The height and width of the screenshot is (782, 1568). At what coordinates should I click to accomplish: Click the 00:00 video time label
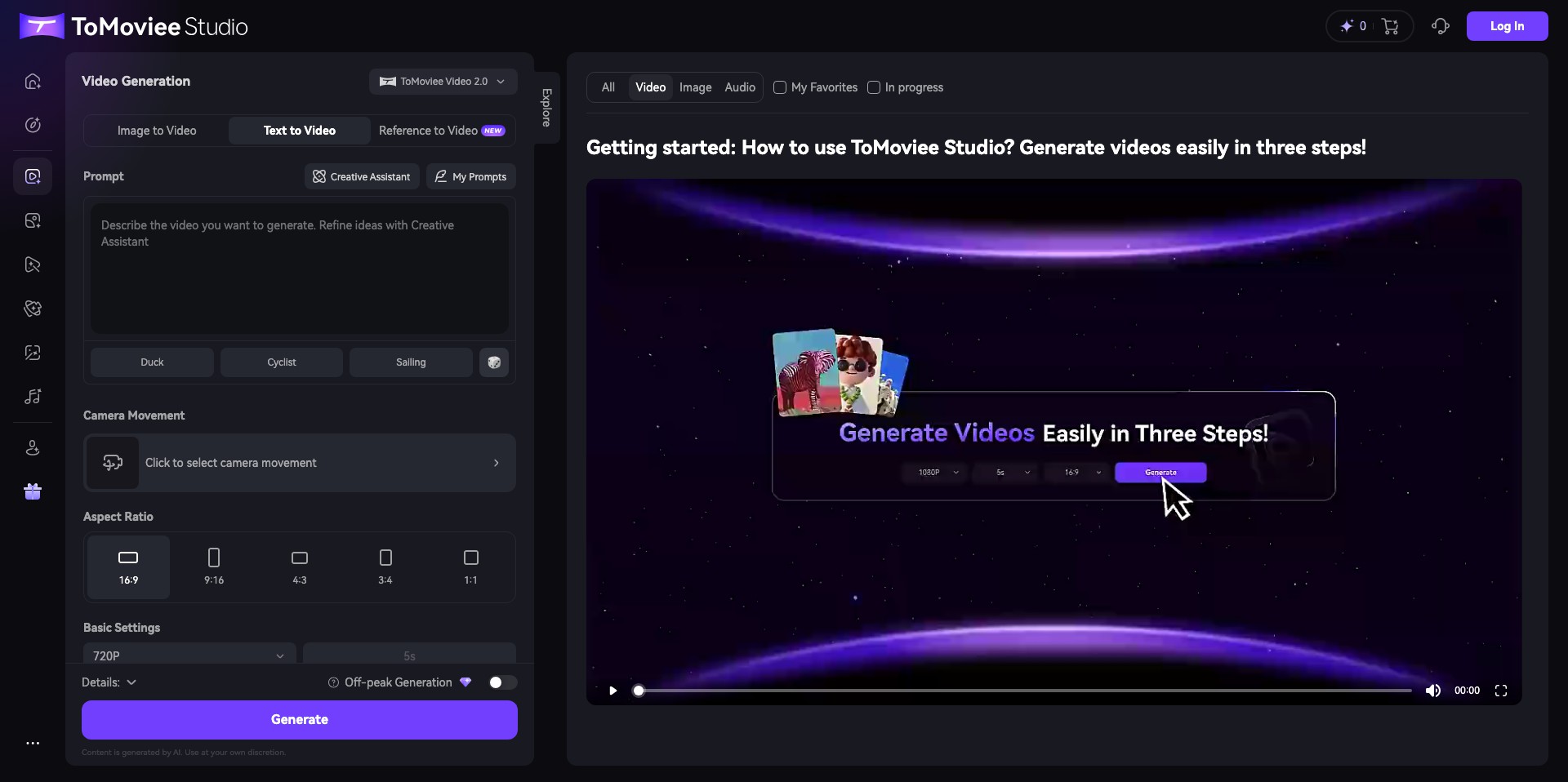pyautogui.click(x=1467, y=691)
